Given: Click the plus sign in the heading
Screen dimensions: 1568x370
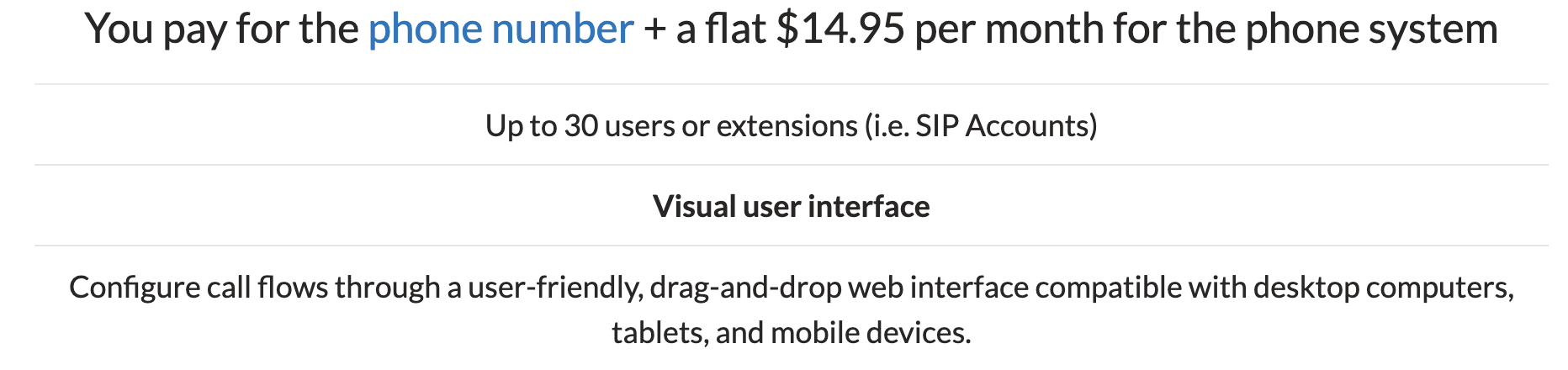Looking at the screenshot, I should [x=654, y=29].
